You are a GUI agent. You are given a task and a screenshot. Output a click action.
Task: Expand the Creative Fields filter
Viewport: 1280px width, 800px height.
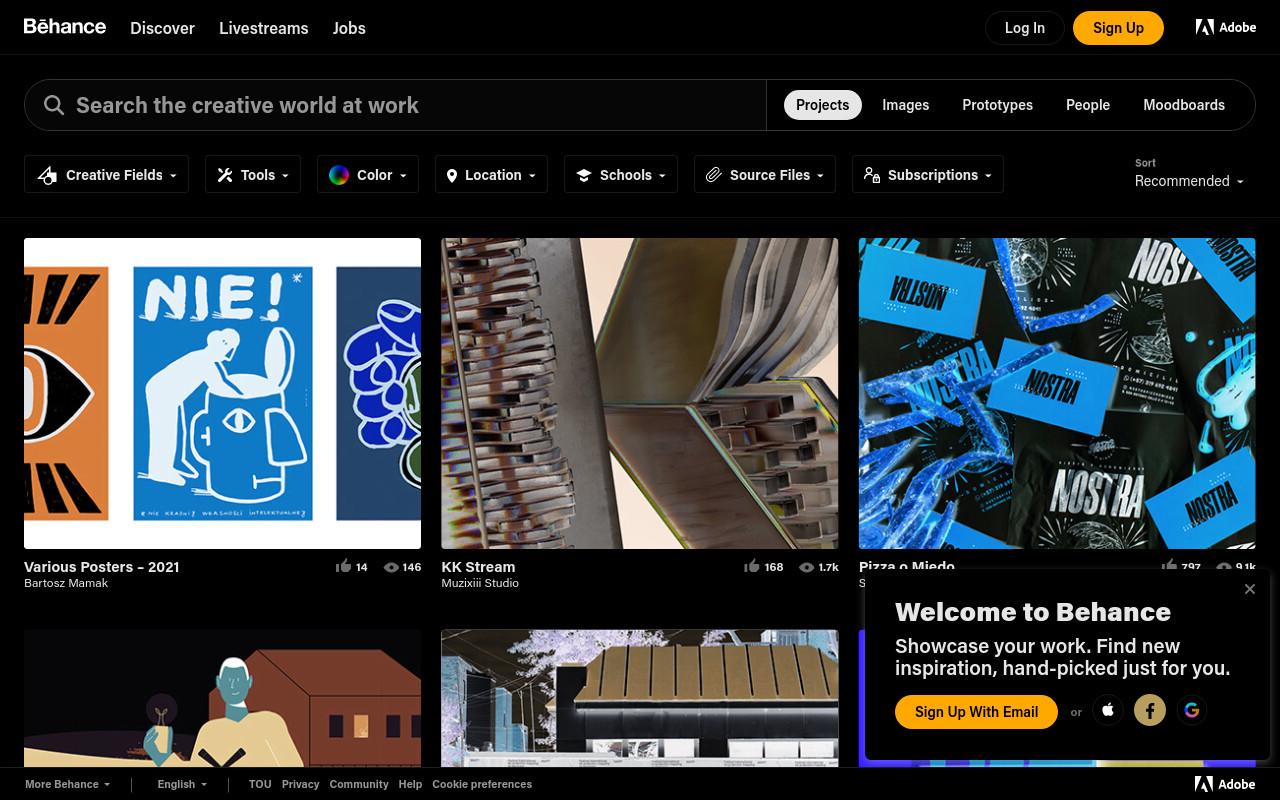point(106,175)
